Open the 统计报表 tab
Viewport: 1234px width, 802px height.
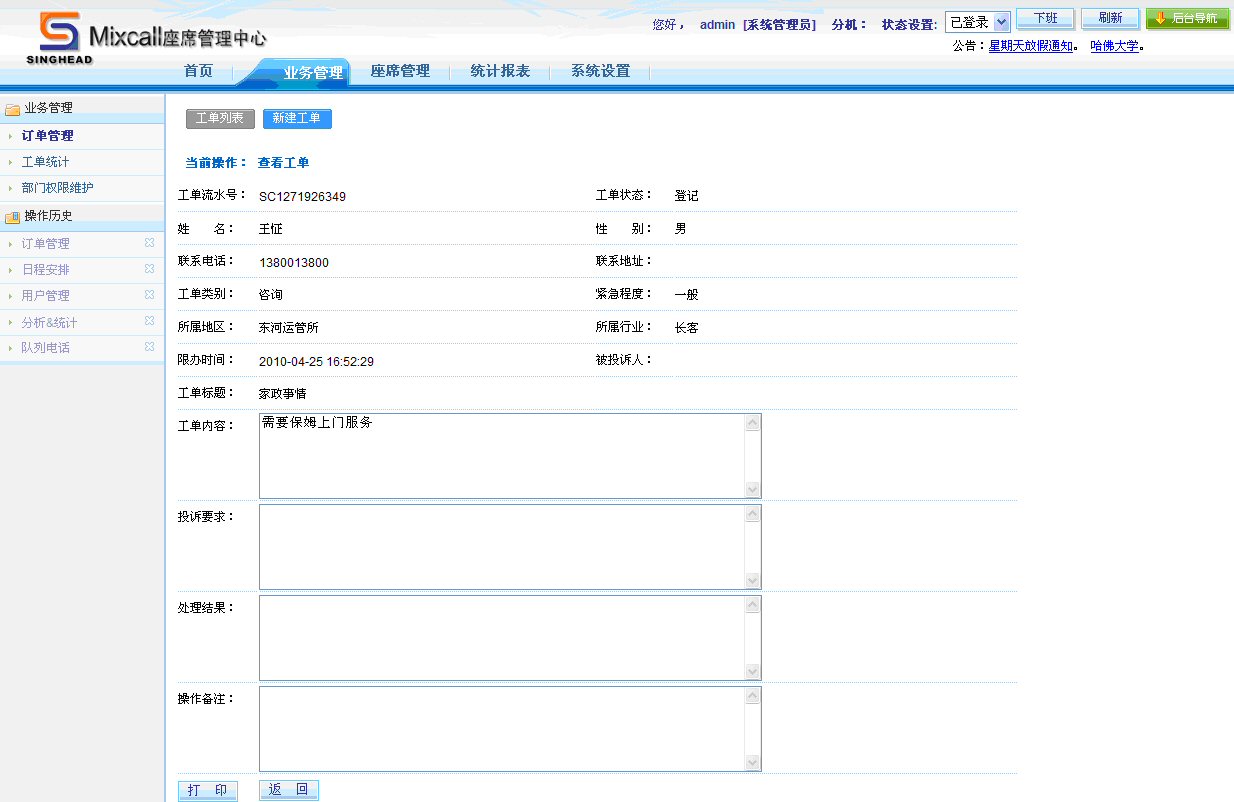coord(500,71)
